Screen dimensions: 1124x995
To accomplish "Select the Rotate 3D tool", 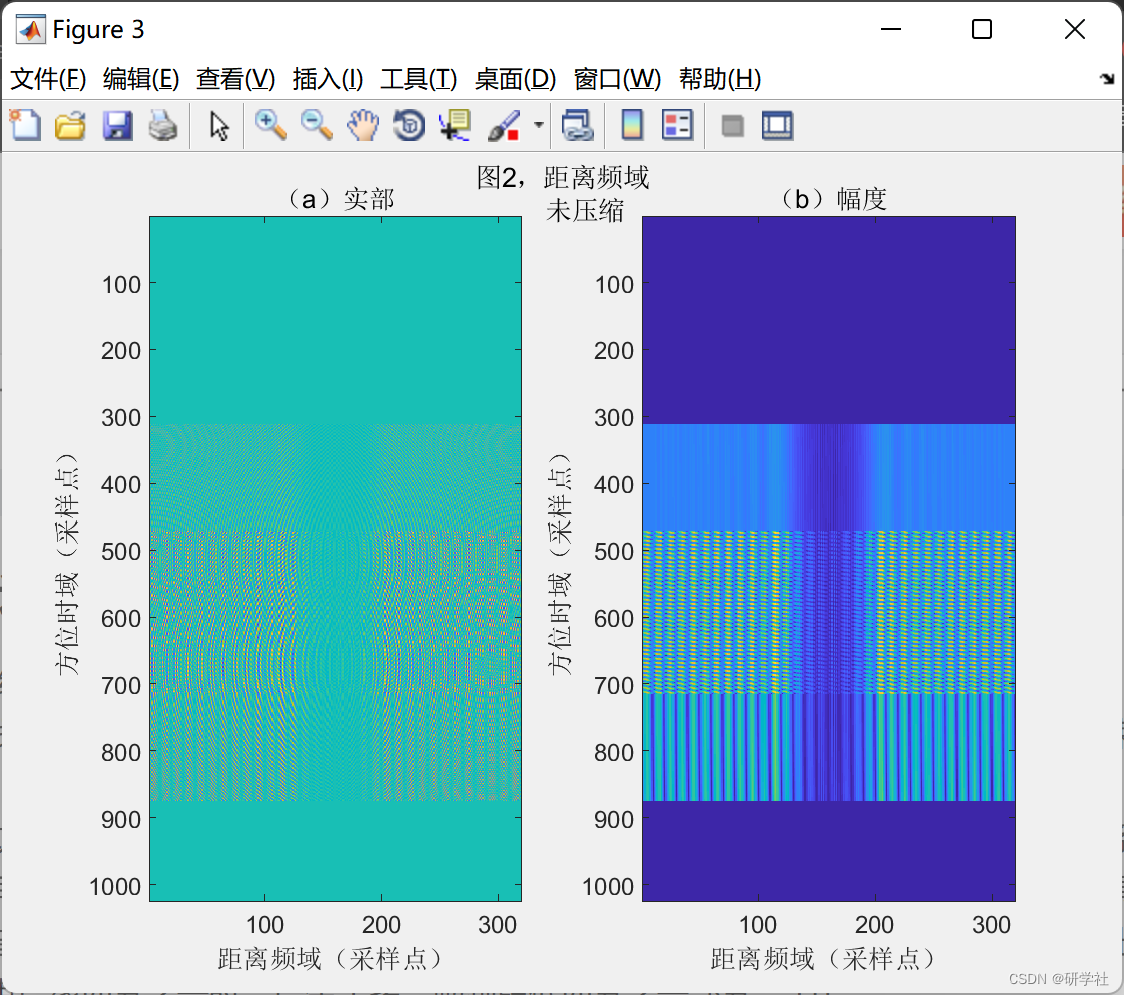I will pyautogui.click(x=408, y=125).
